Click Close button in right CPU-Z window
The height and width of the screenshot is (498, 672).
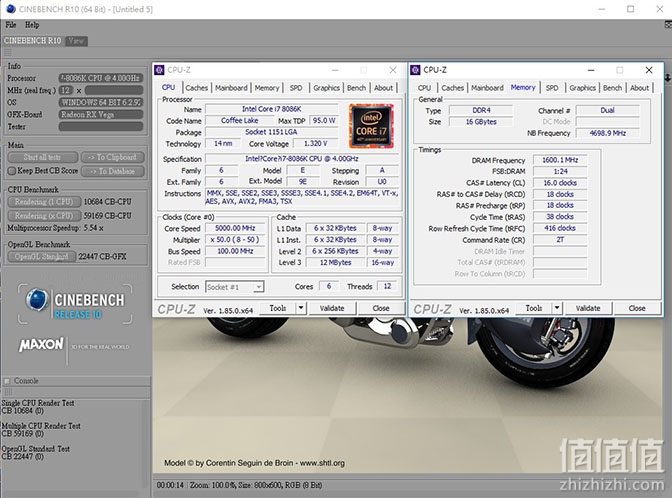pos(637,308)
